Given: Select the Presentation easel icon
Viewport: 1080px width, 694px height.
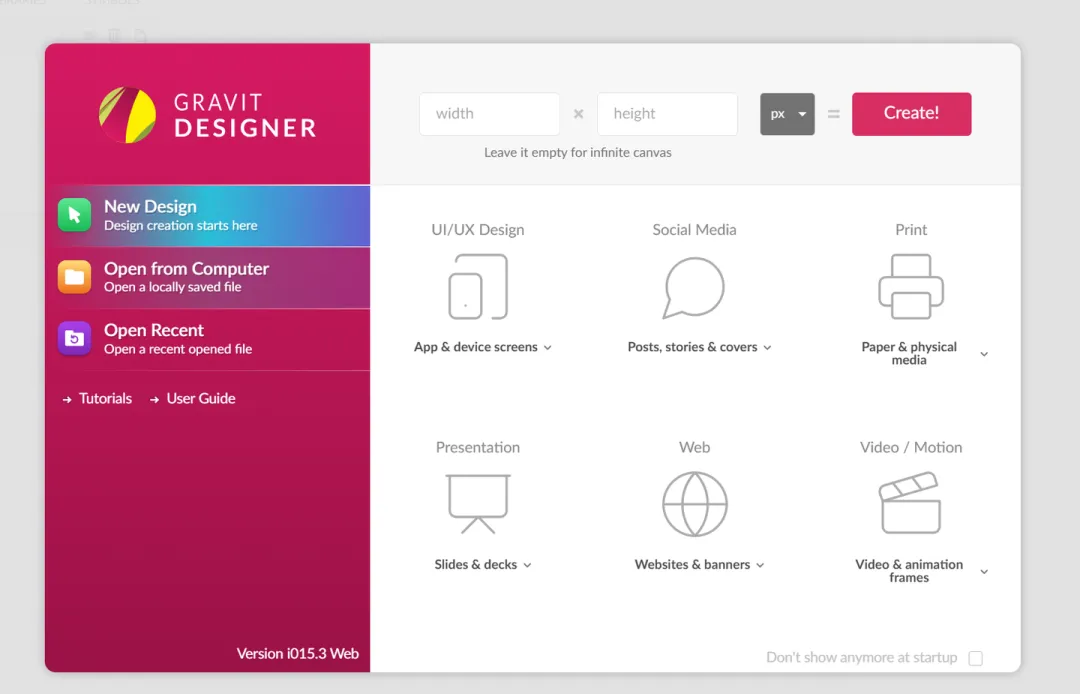Looking at the screenshot, I should pos(478,504).
